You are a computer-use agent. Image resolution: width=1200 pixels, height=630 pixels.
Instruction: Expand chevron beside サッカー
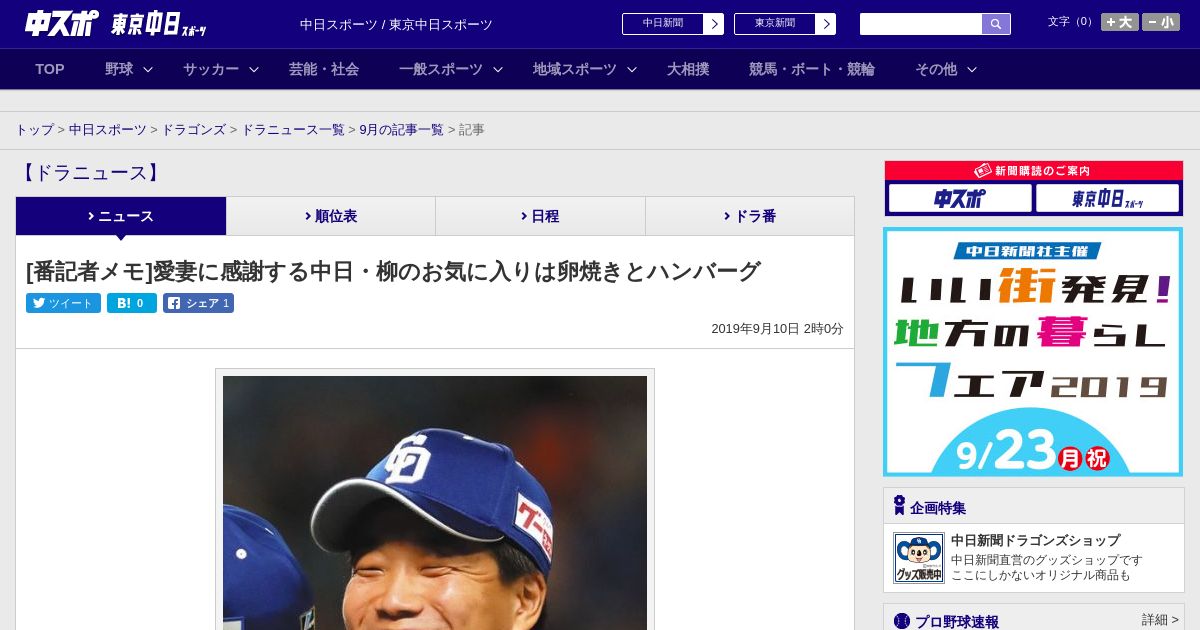click(254, 69)
